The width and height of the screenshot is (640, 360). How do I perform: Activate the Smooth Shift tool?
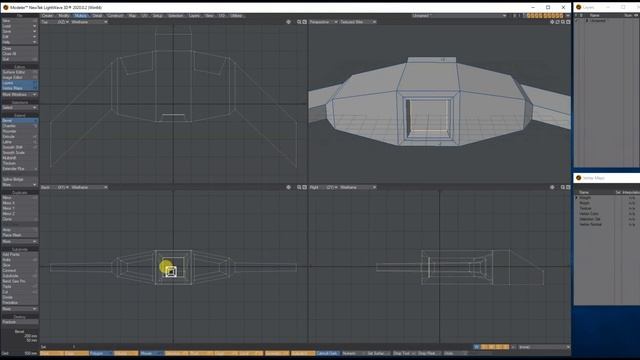point(19,147)
